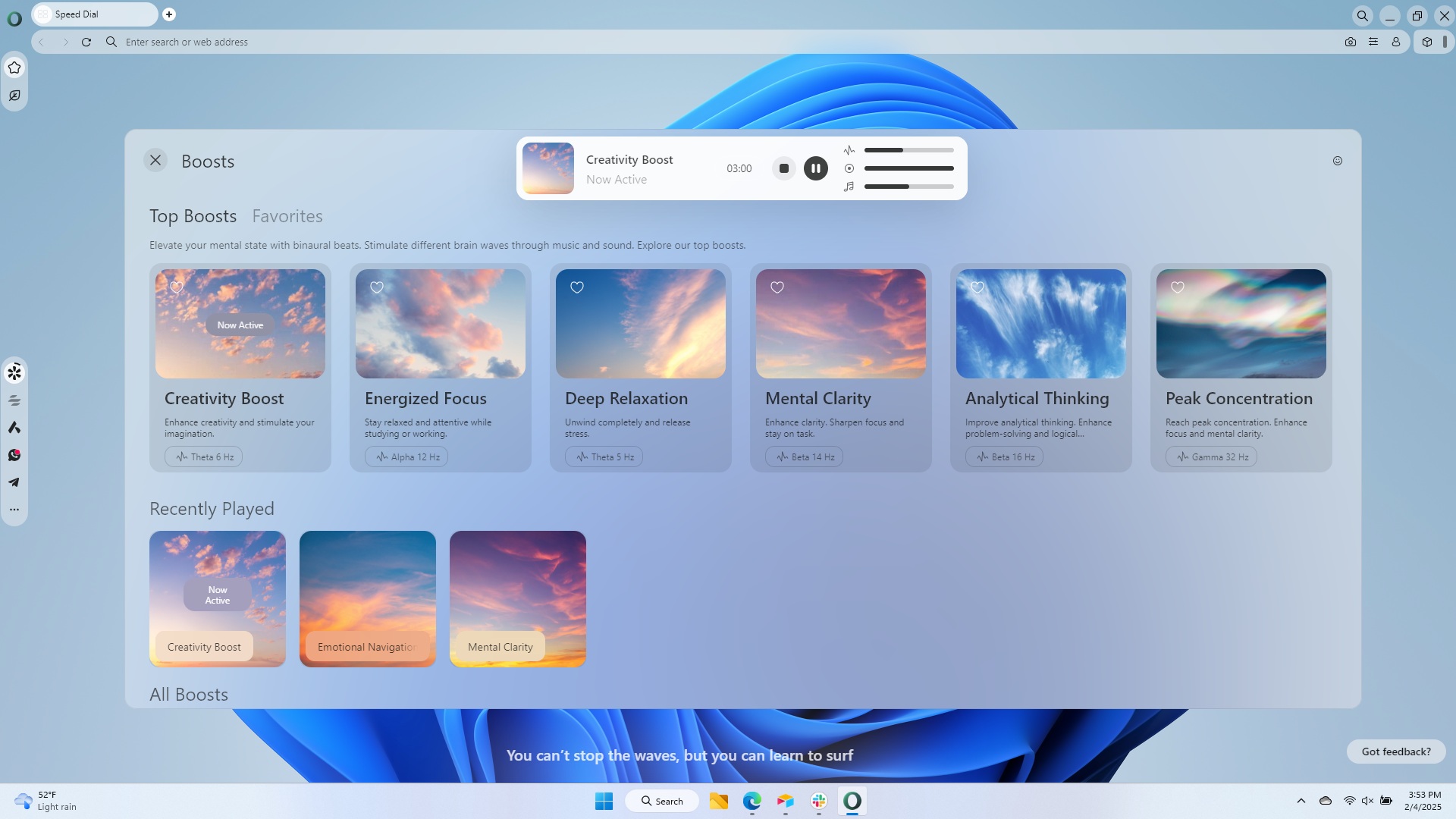
Task: Click the Got feedback? button
Action: (x=1396, y=752)
